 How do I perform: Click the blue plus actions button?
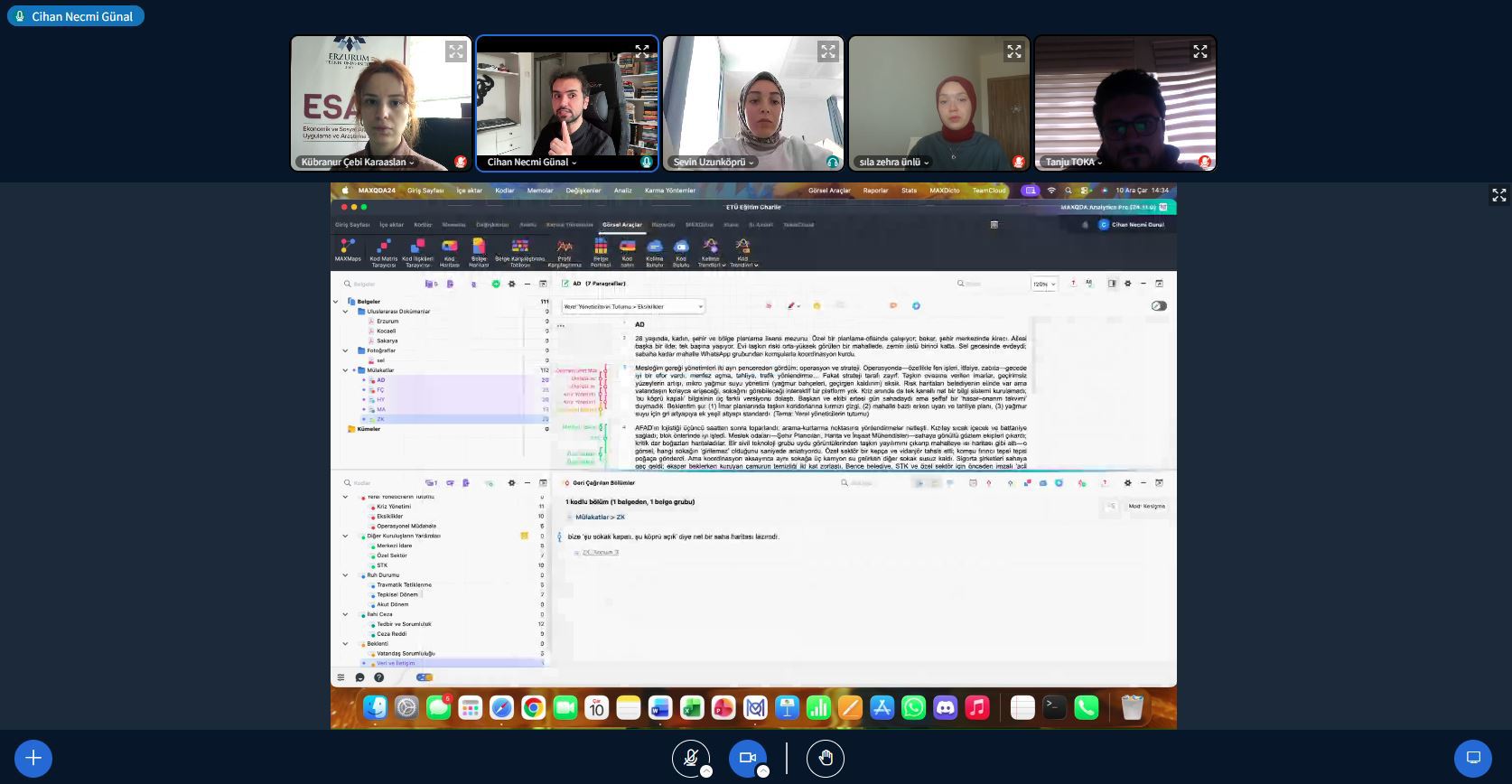(x=33, y=758)
